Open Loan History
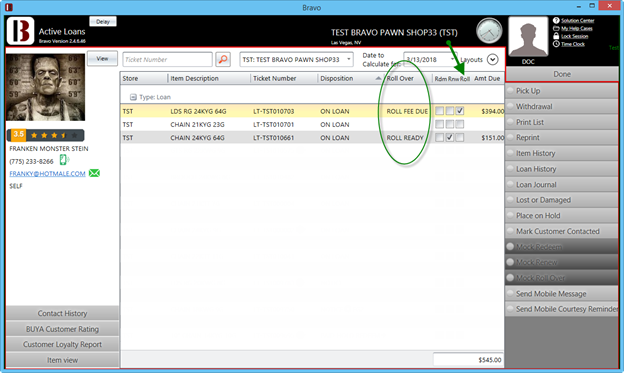The height and width of the screenshot is (373, 624). [562, 169]
